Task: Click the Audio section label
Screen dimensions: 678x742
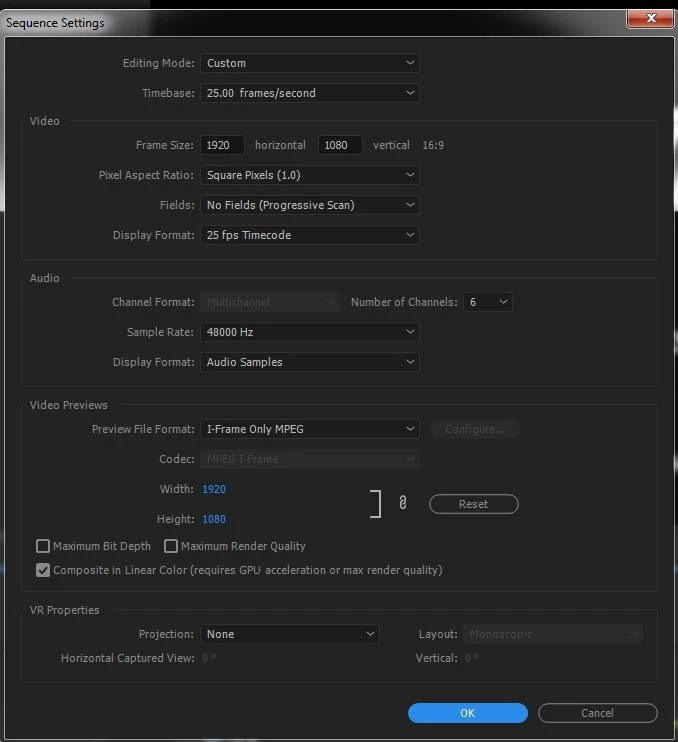Action: pyautogui.click(x=44, y=278)
